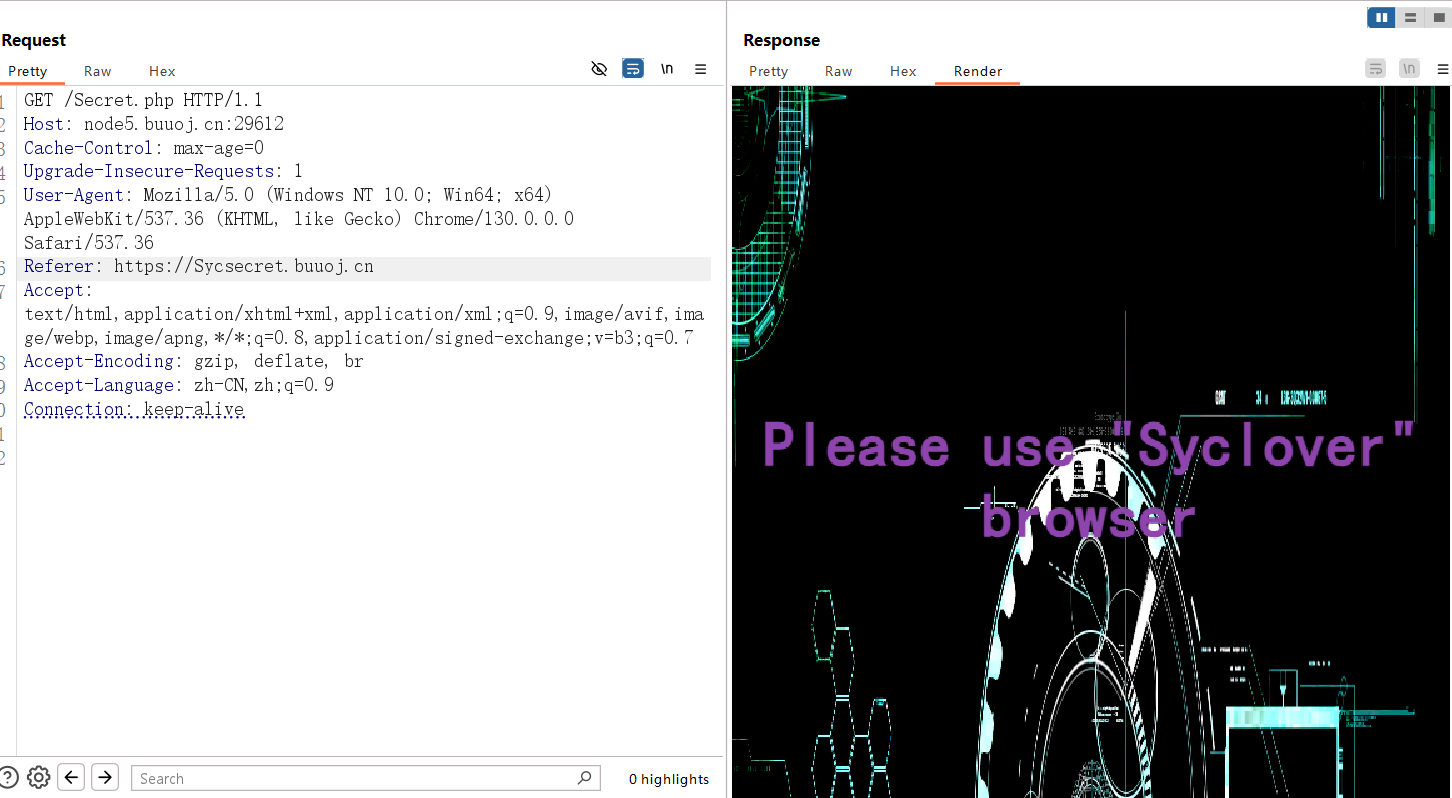Open the response Hex tab
Image resolution: width=1452 pixels, height=798 pixels.
pos(902,71)
